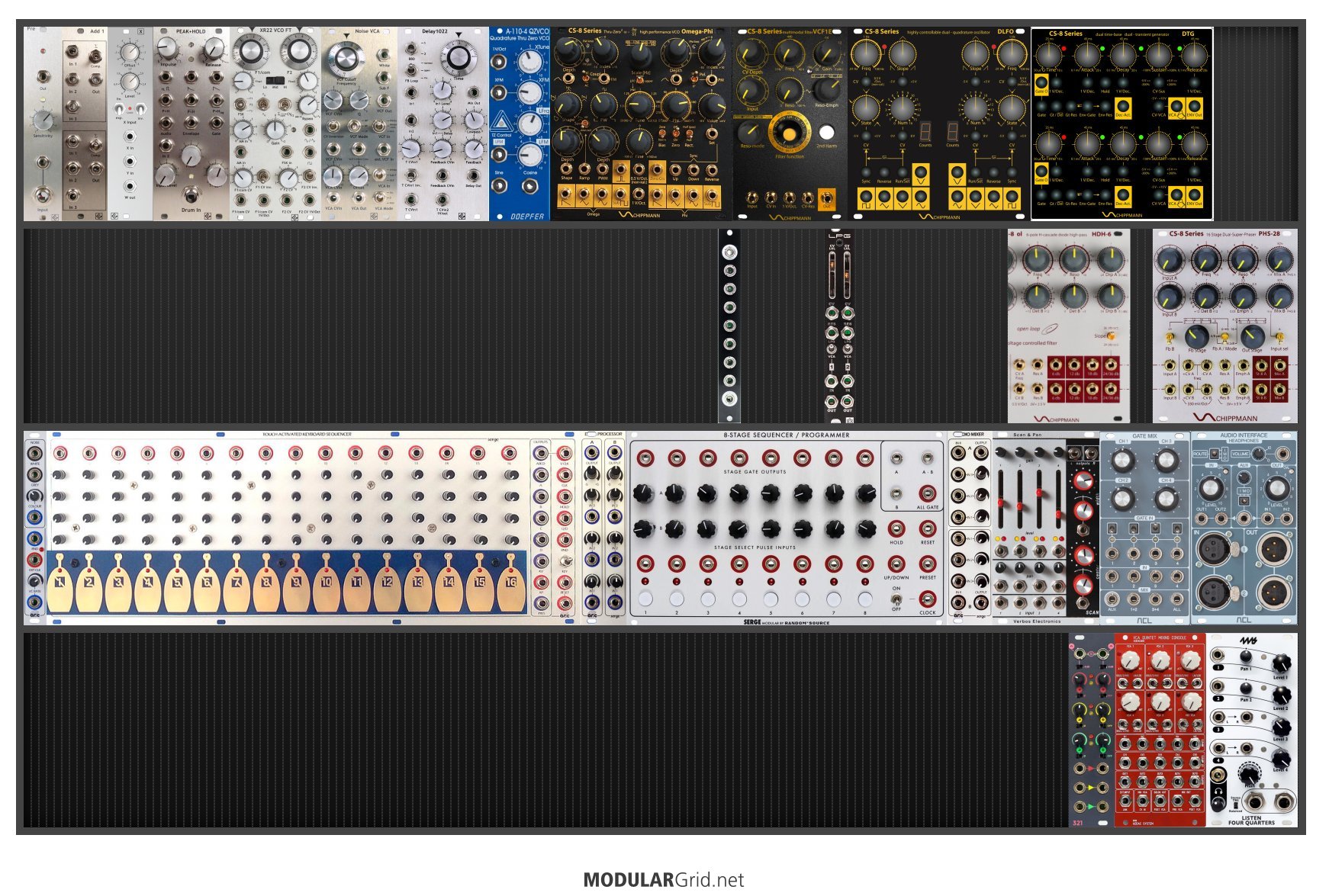The width and height of the screenshot is (1329, 896).
Task: Click the Sensitivity knob on the Pre module
Action: coord(43,119)
